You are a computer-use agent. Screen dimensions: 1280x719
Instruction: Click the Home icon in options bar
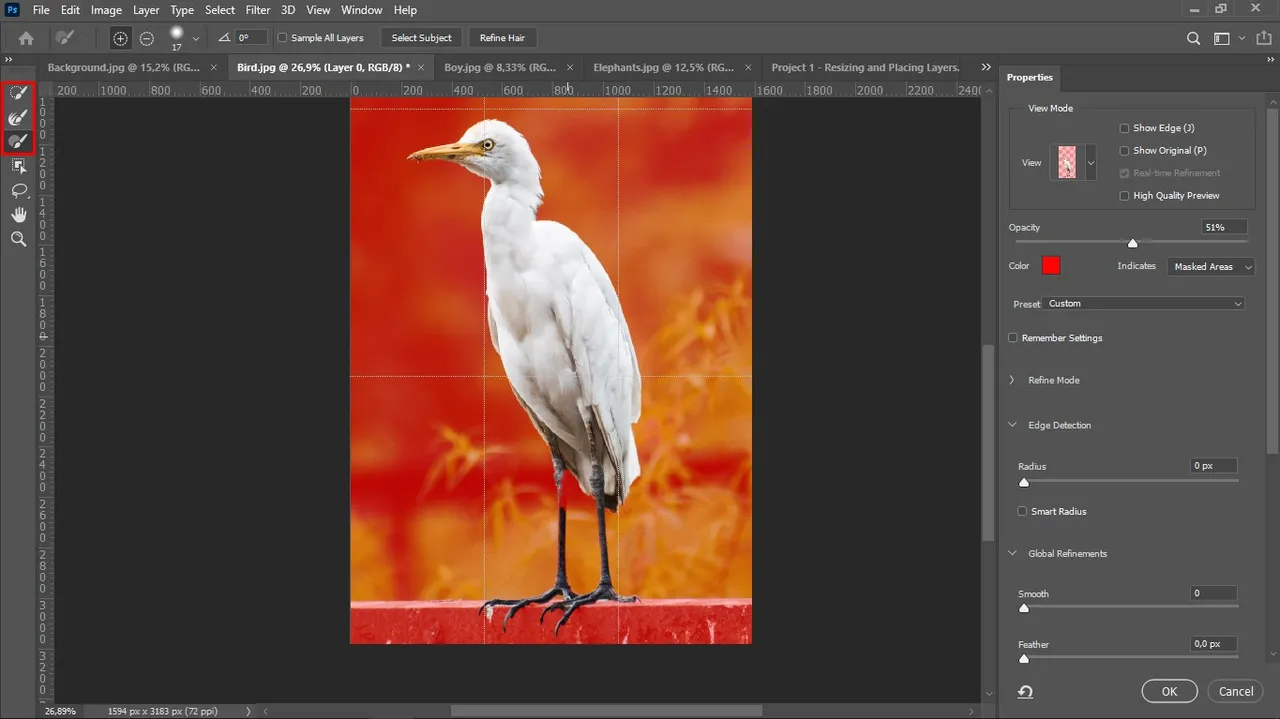pos(26,38)
